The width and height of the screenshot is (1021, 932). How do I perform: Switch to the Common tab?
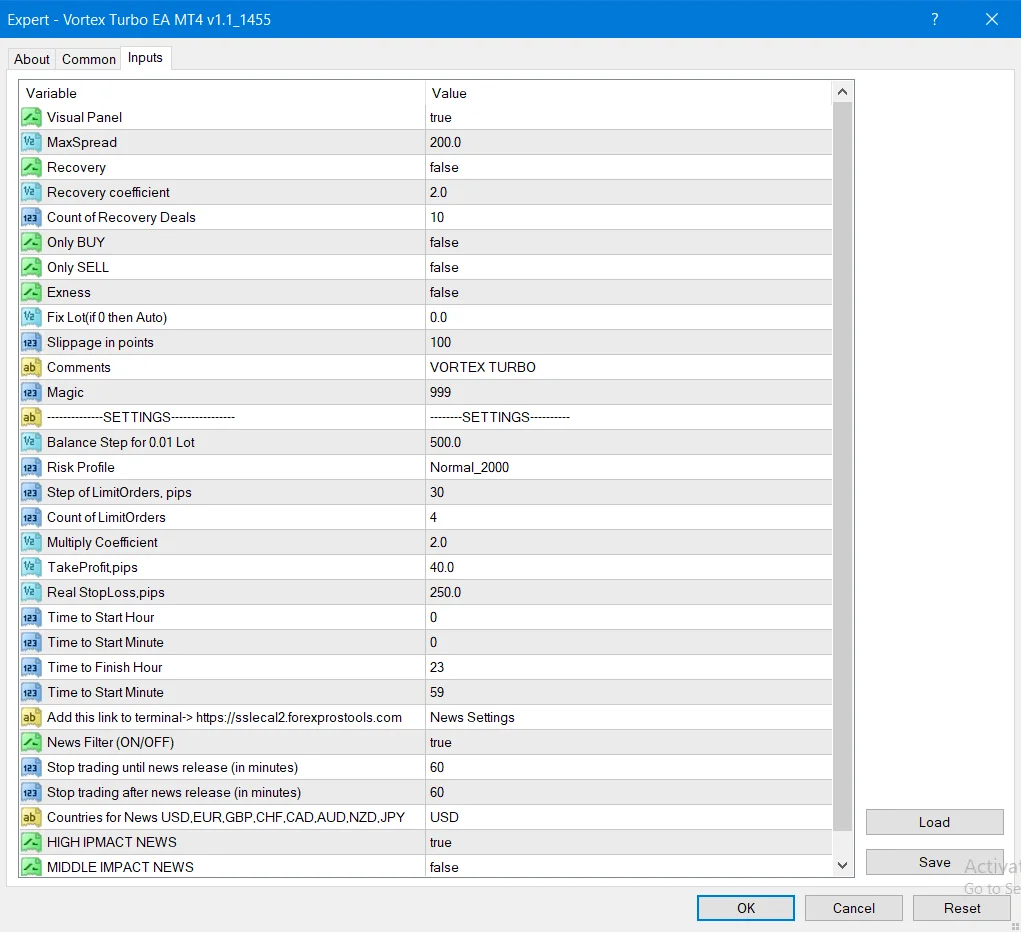coord(88,59)
